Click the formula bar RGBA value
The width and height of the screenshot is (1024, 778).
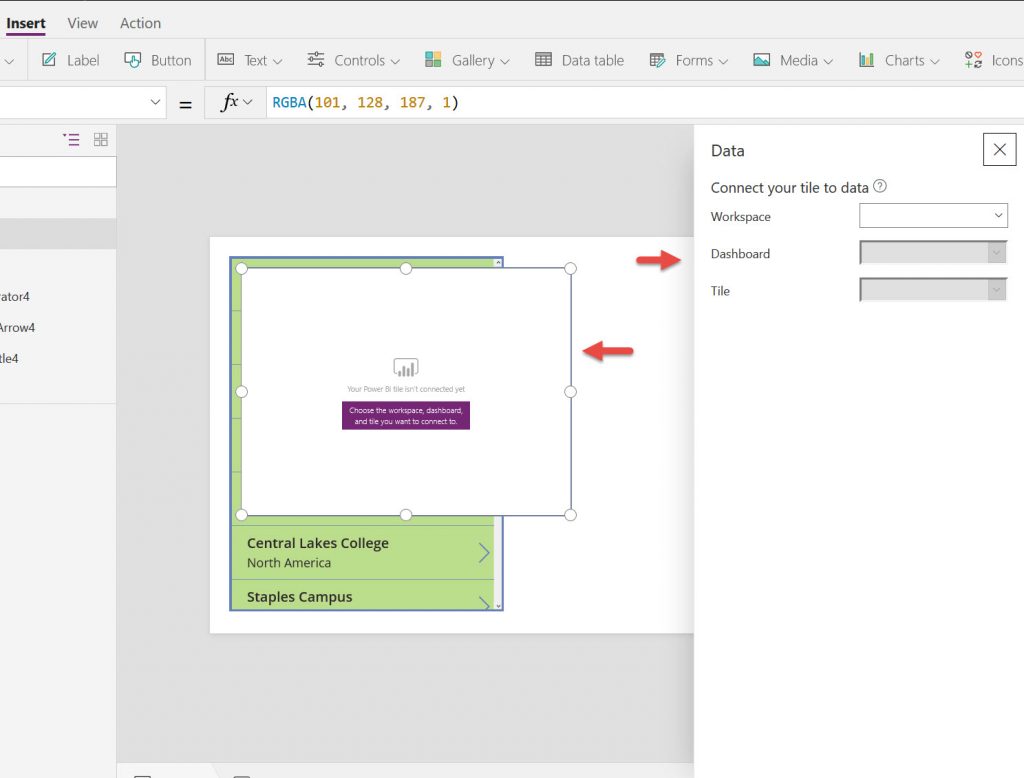[365, 102]
